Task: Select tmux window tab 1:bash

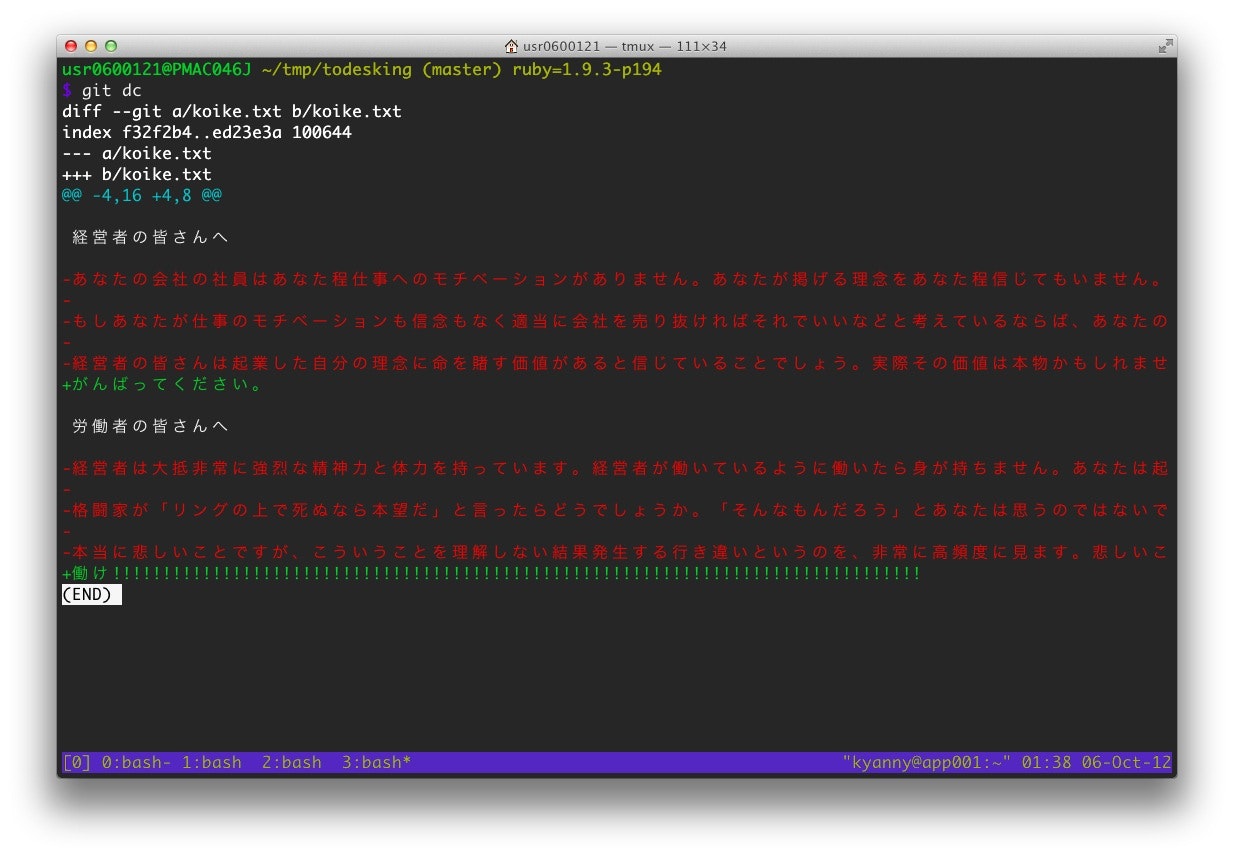Action: 212,763
